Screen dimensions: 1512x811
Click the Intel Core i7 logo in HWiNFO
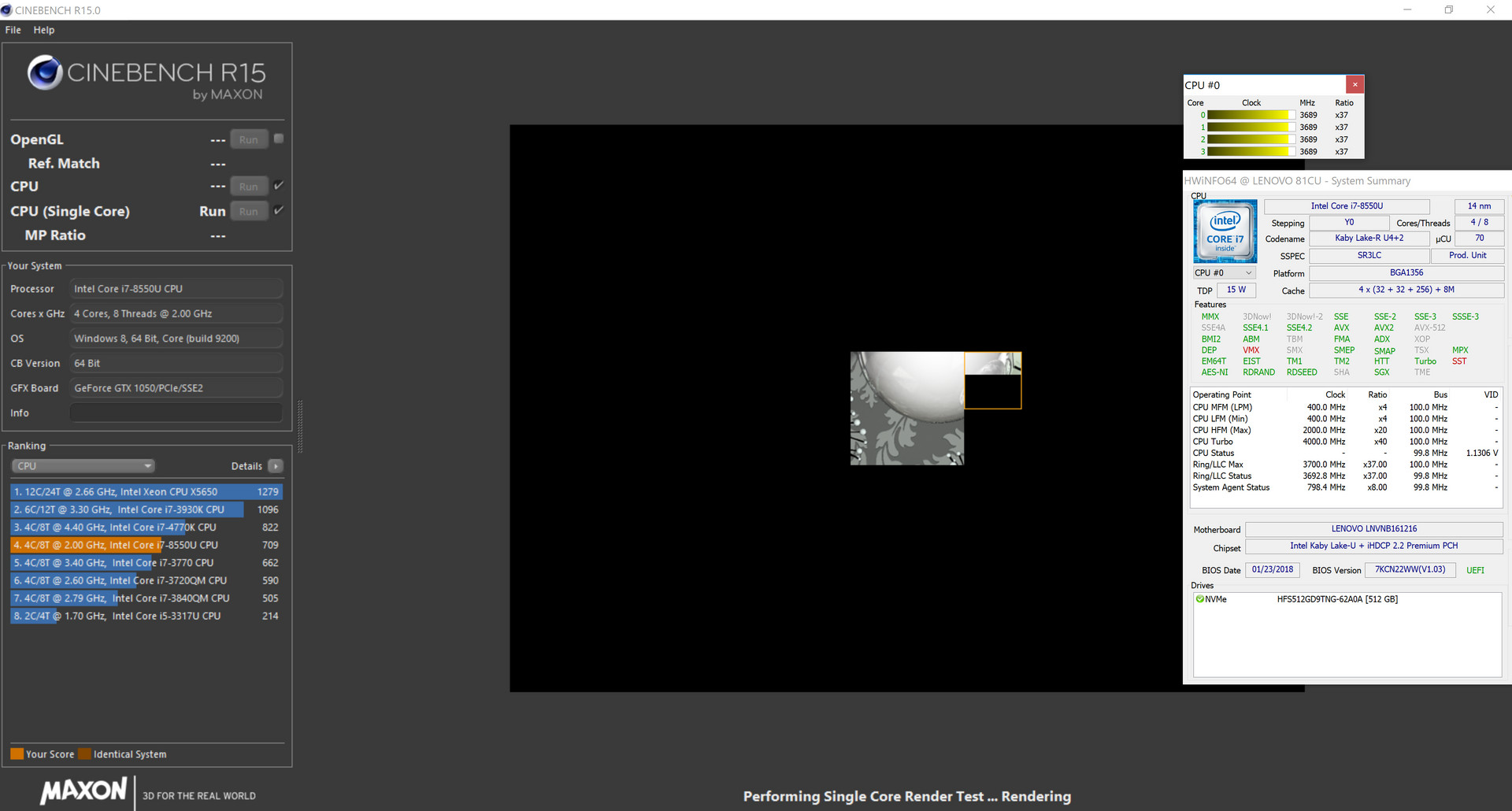(1225, 231)
